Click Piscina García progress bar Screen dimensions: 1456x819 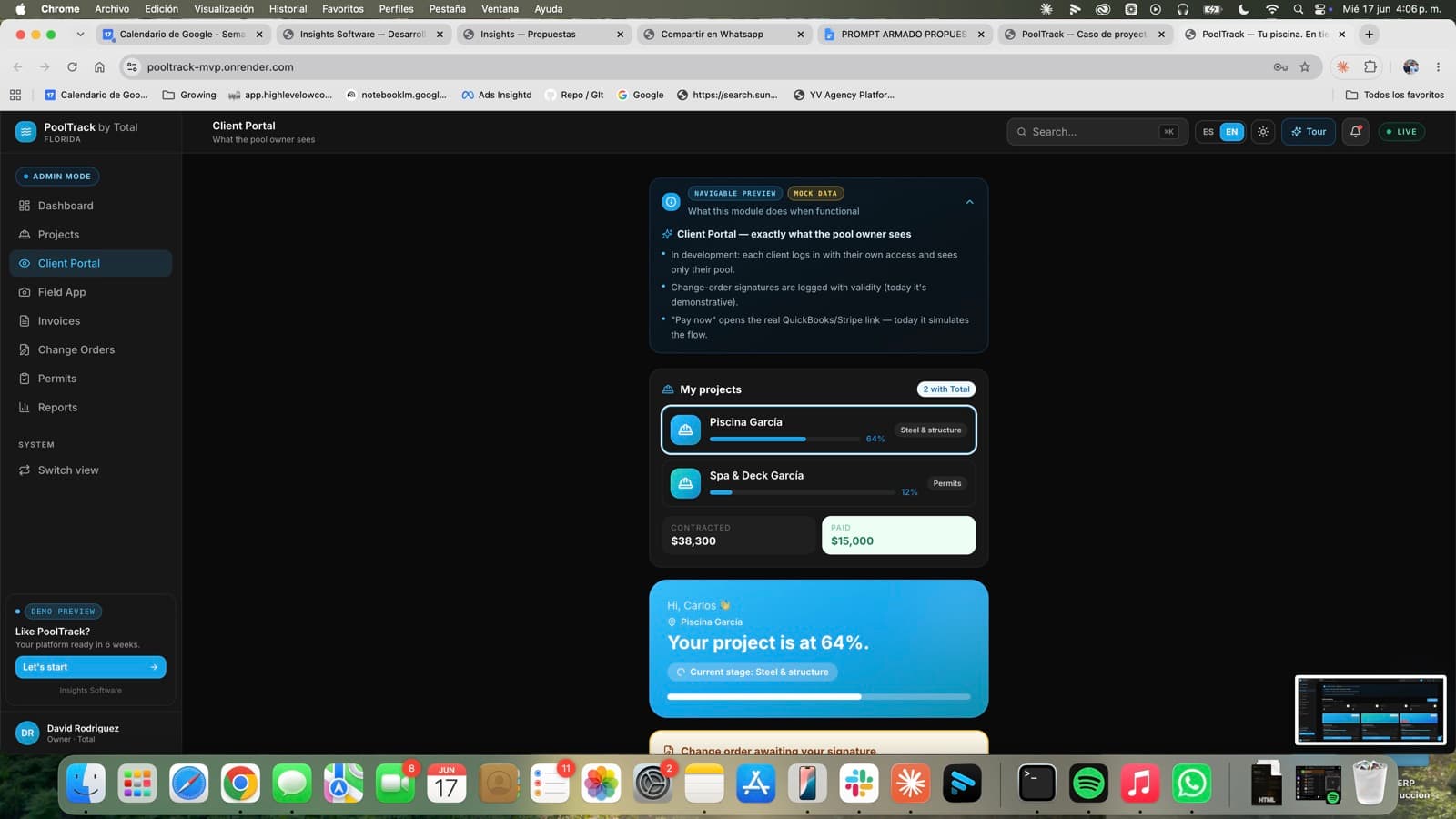click(784, 439)
